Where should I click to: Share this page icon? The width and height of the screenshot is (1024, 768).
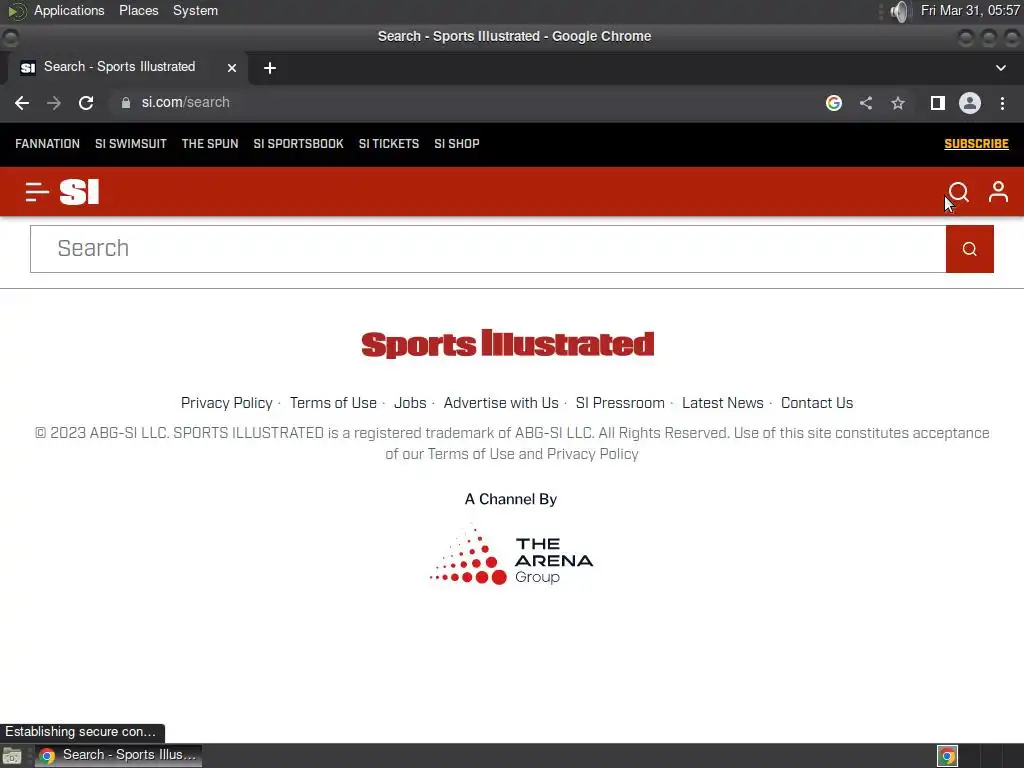coord(866,103)
